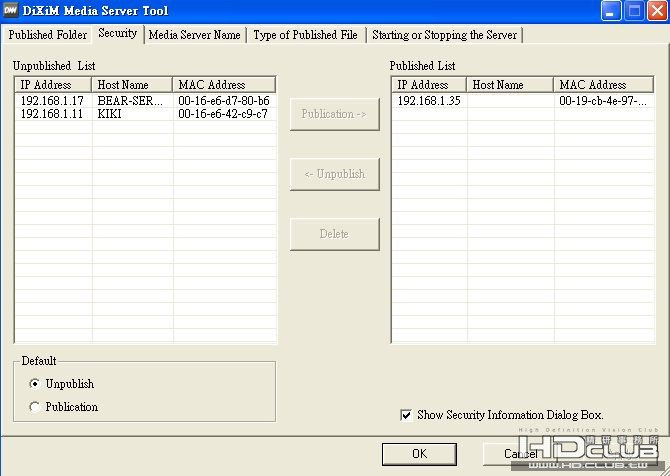This screenshot has width=670, height=476.
Task: Select the 192.168.1.17 row in Unpublished List
Action: point(145,101)
